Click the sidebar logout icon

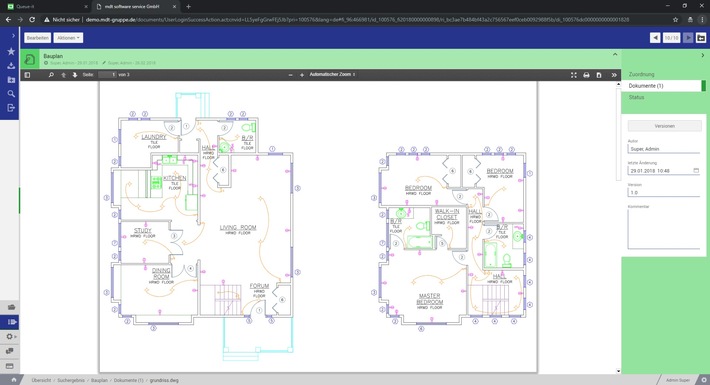coord(11,108)
